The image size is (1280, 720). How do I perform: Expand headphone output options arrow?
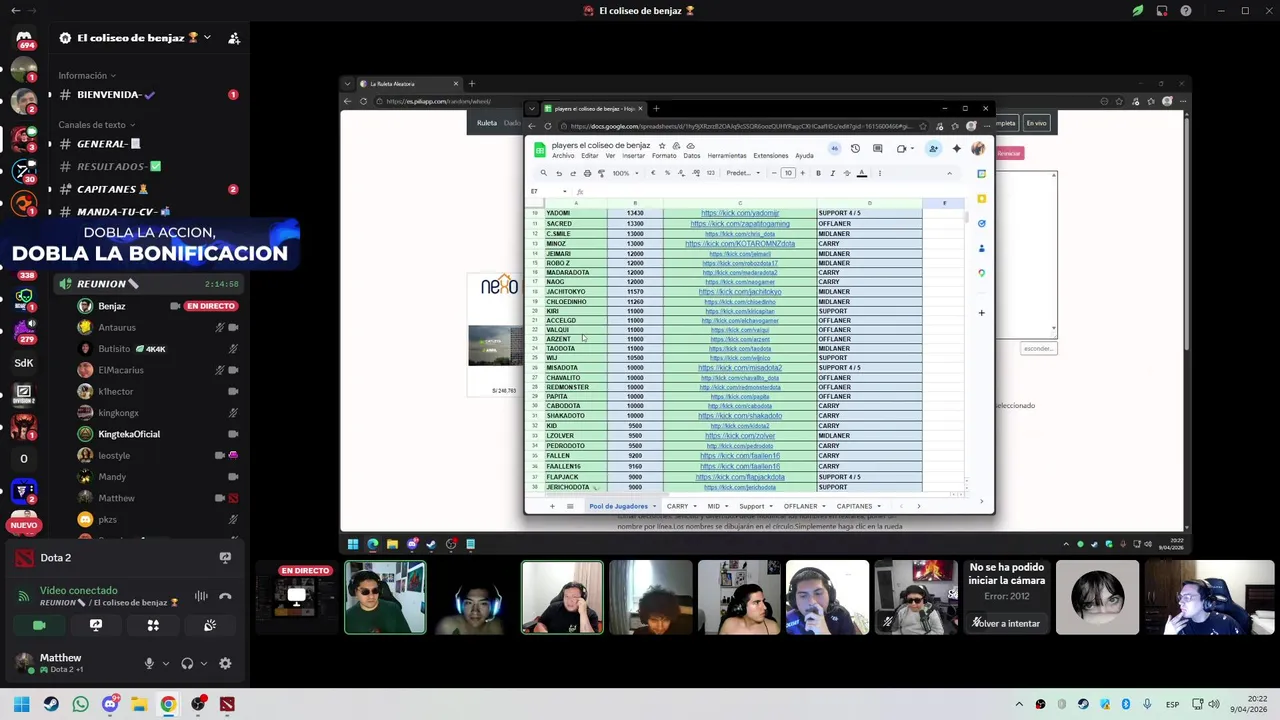[x=203, y=663]
